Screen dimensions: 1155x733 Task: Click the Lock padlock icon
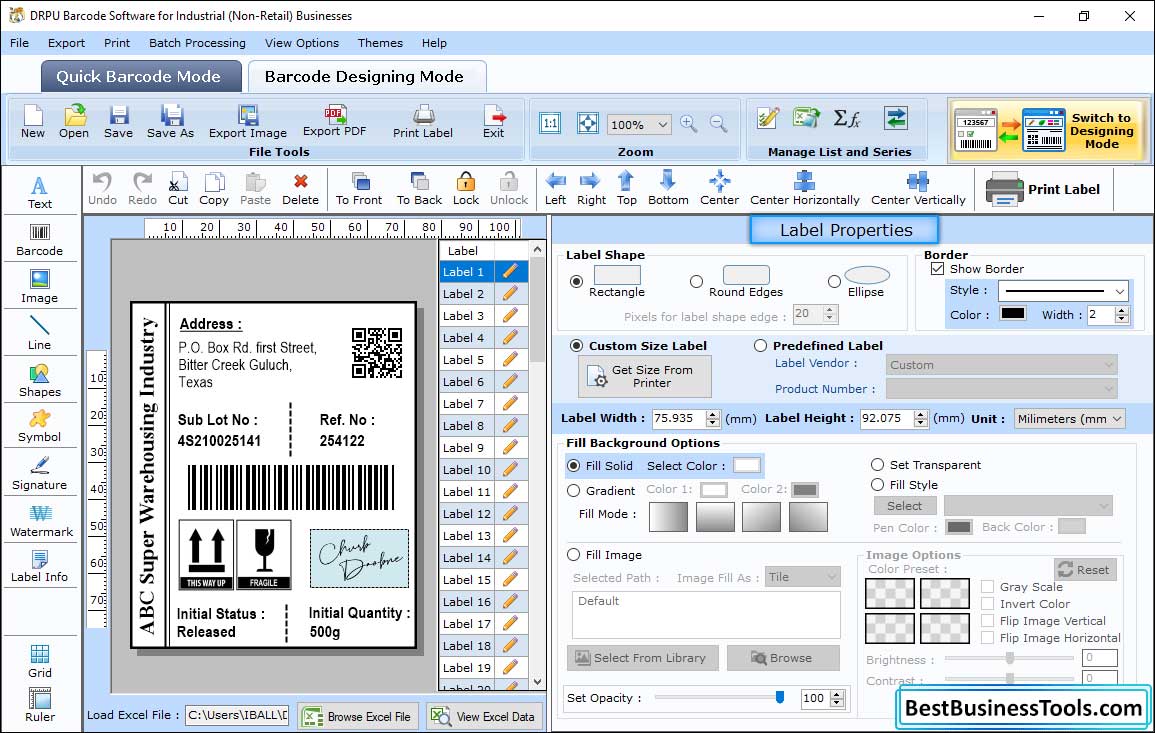[466, 189]
